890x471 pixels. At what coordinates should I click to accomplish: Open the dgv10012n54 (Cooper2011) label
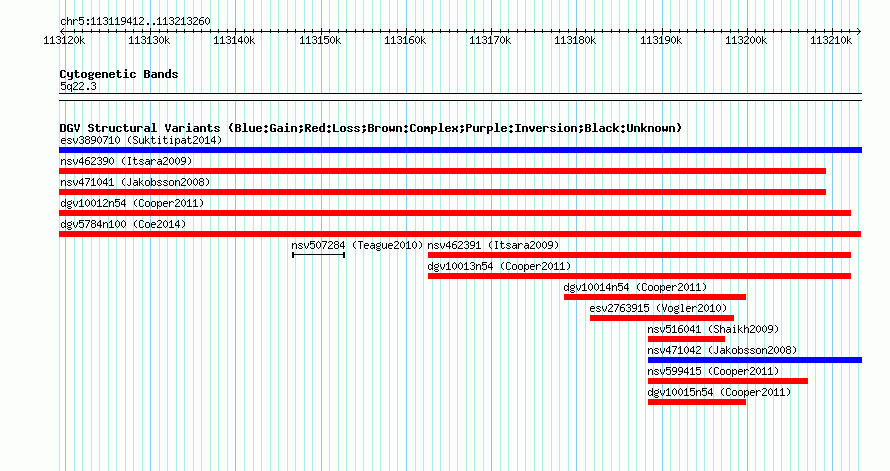click(x=132, y=203)
